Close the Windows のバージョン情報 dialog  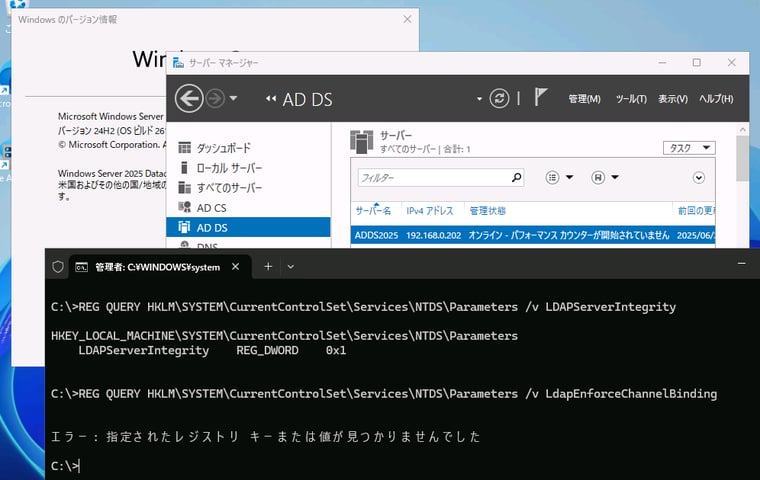407,19
